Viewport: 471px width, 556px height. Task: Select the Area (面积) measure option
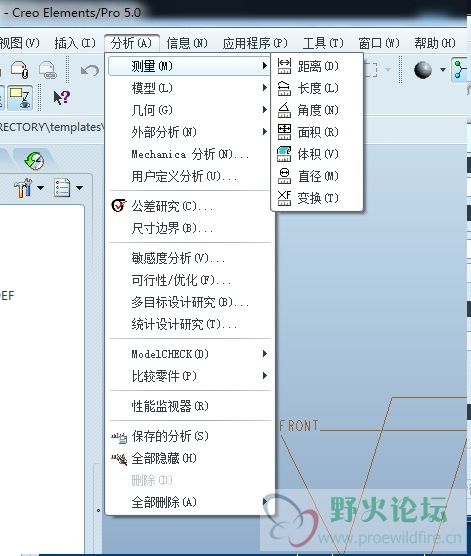317,132
